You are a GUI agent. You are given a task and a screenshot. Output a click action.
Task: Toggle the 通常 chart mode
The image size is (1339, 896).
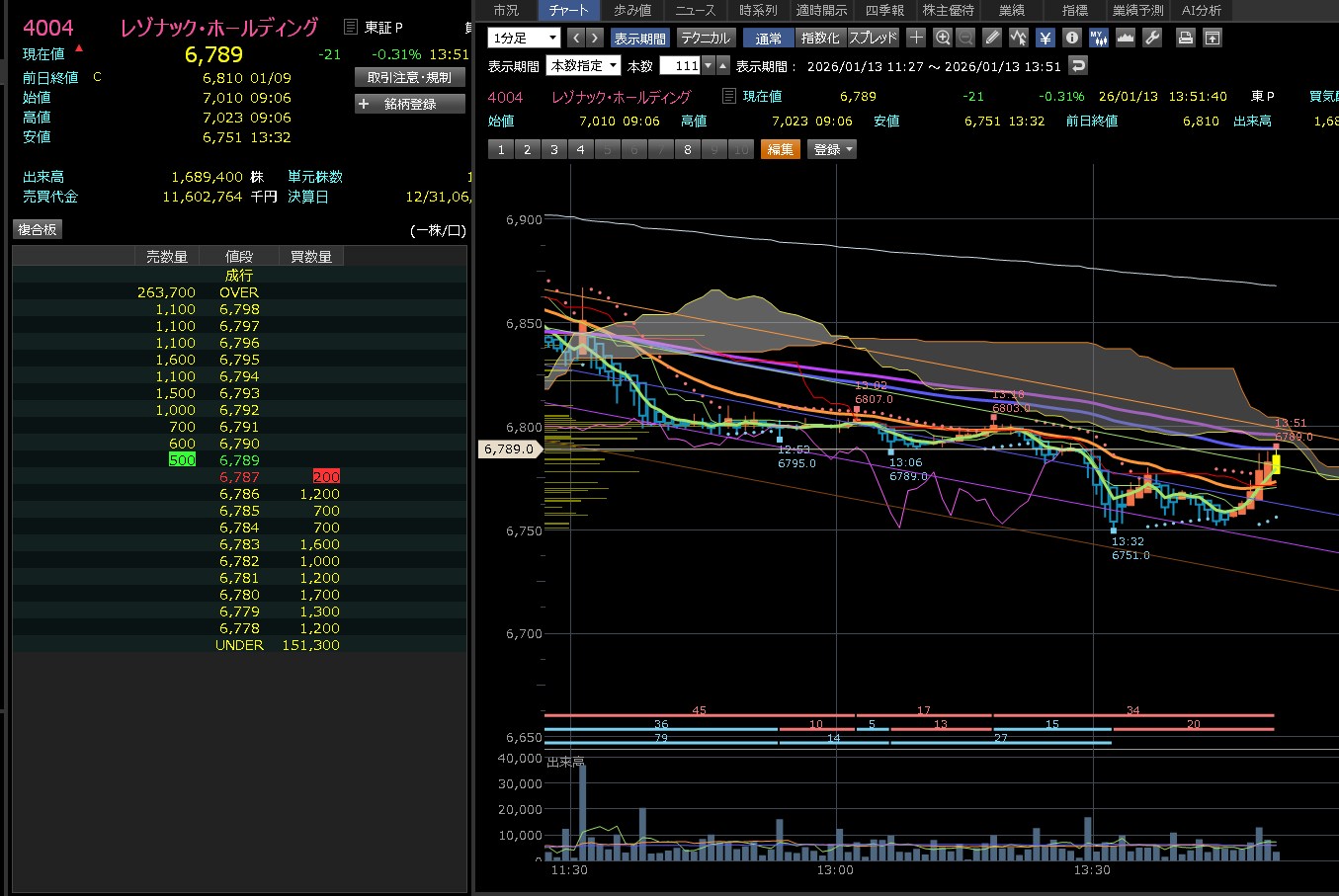(768, 38)
